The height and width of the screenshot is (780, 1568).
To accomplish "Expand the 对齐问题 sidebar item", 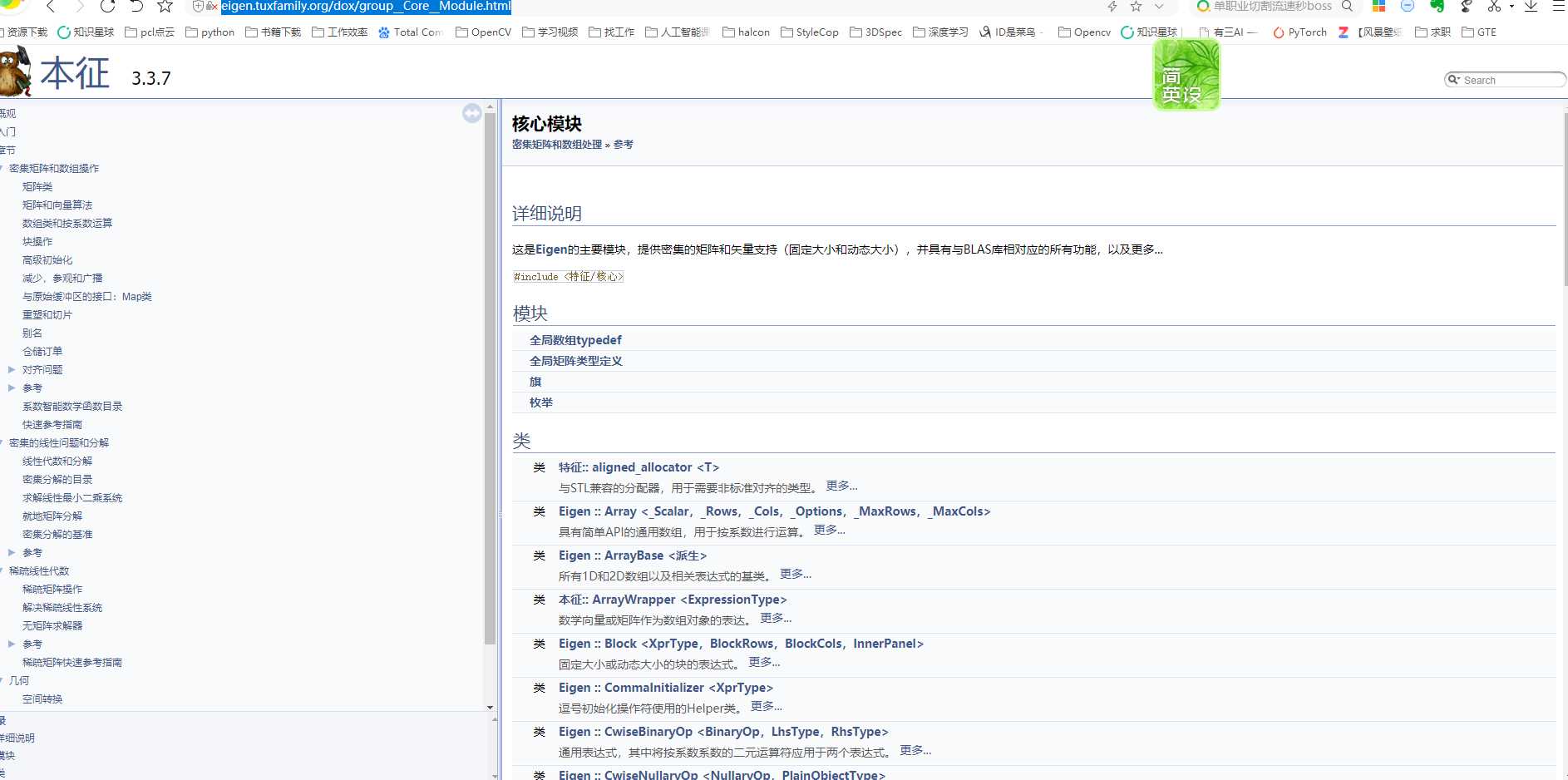I will pos(12,369).
